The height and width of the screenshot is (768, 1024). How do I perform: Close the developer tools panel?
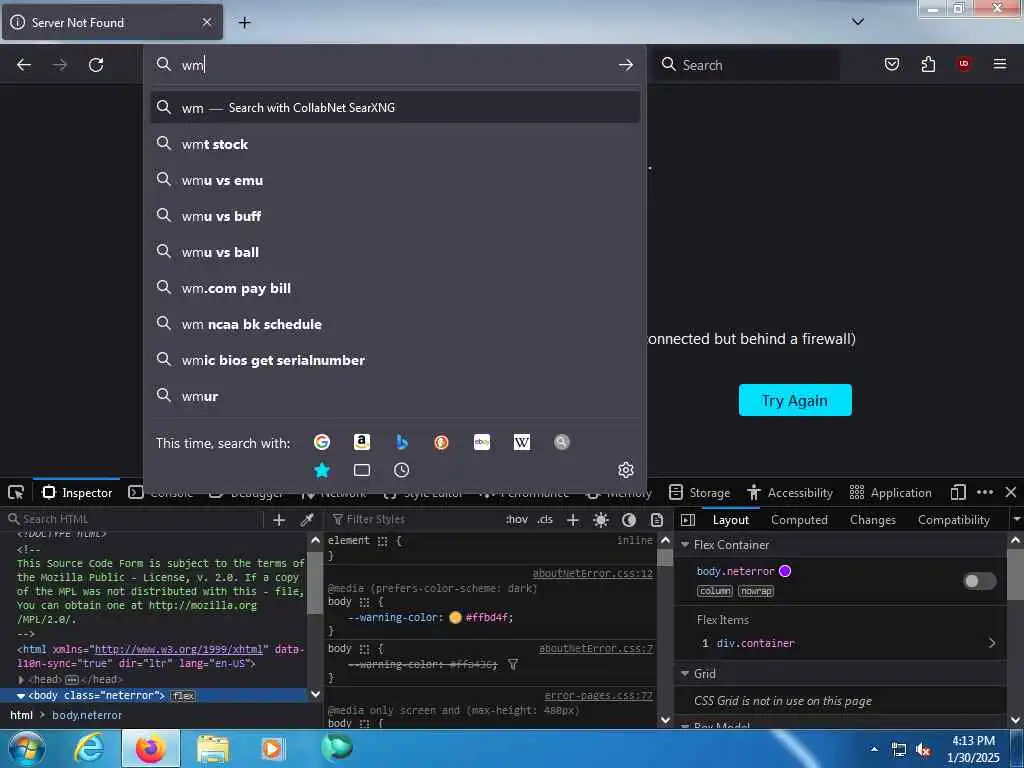point(1011,492)
